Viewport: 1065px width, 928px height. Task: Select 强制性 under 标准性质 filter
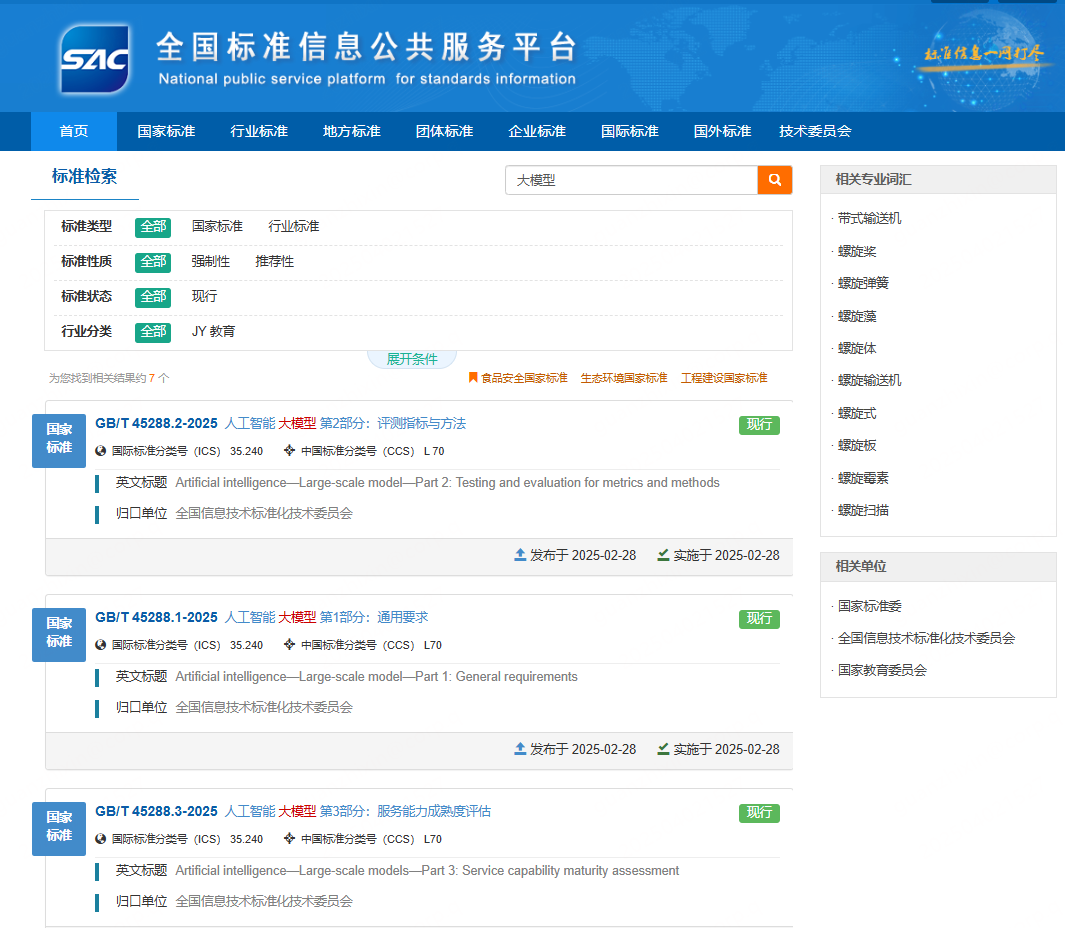210,262
